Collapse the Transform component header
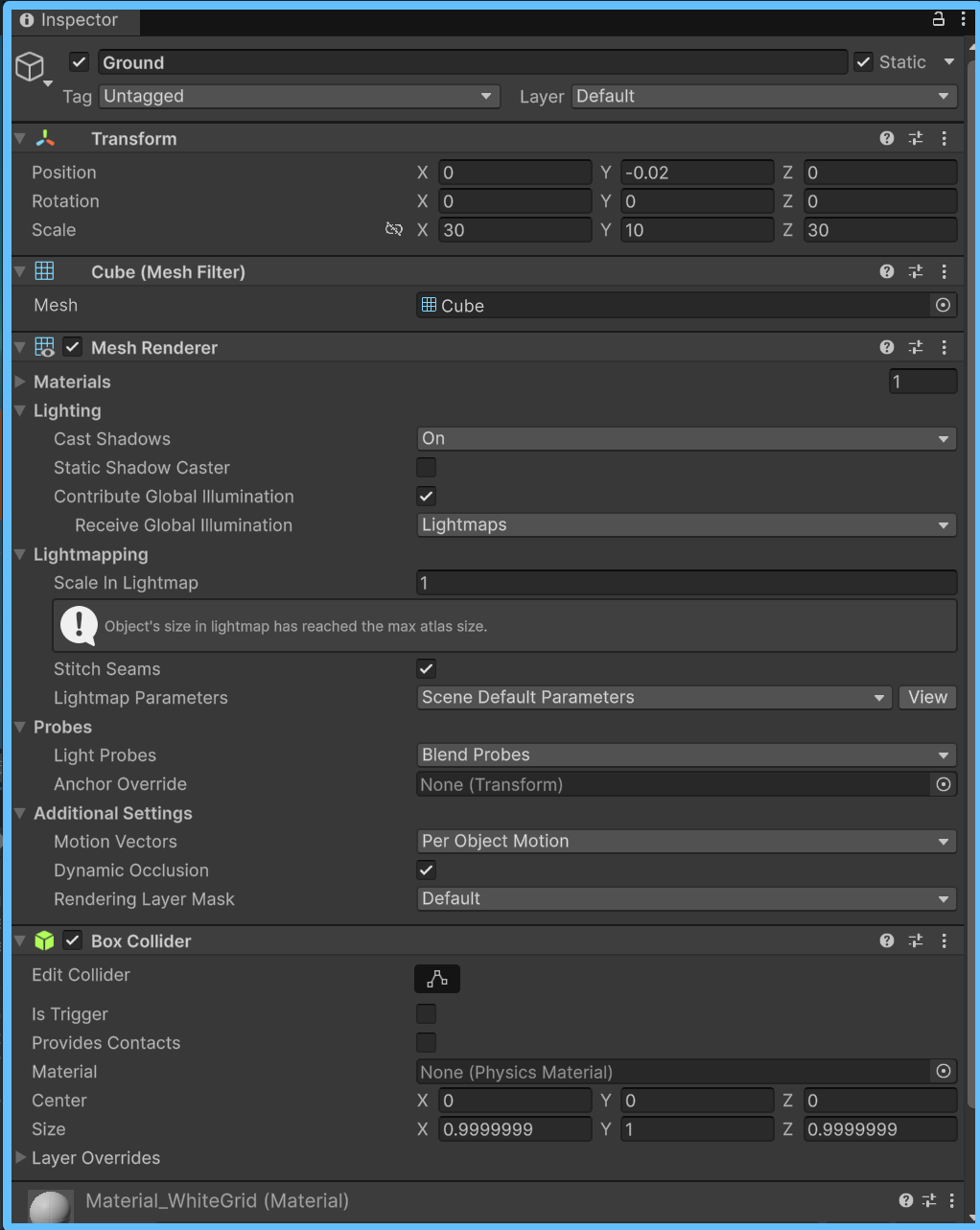 click(x=21, y=138)
